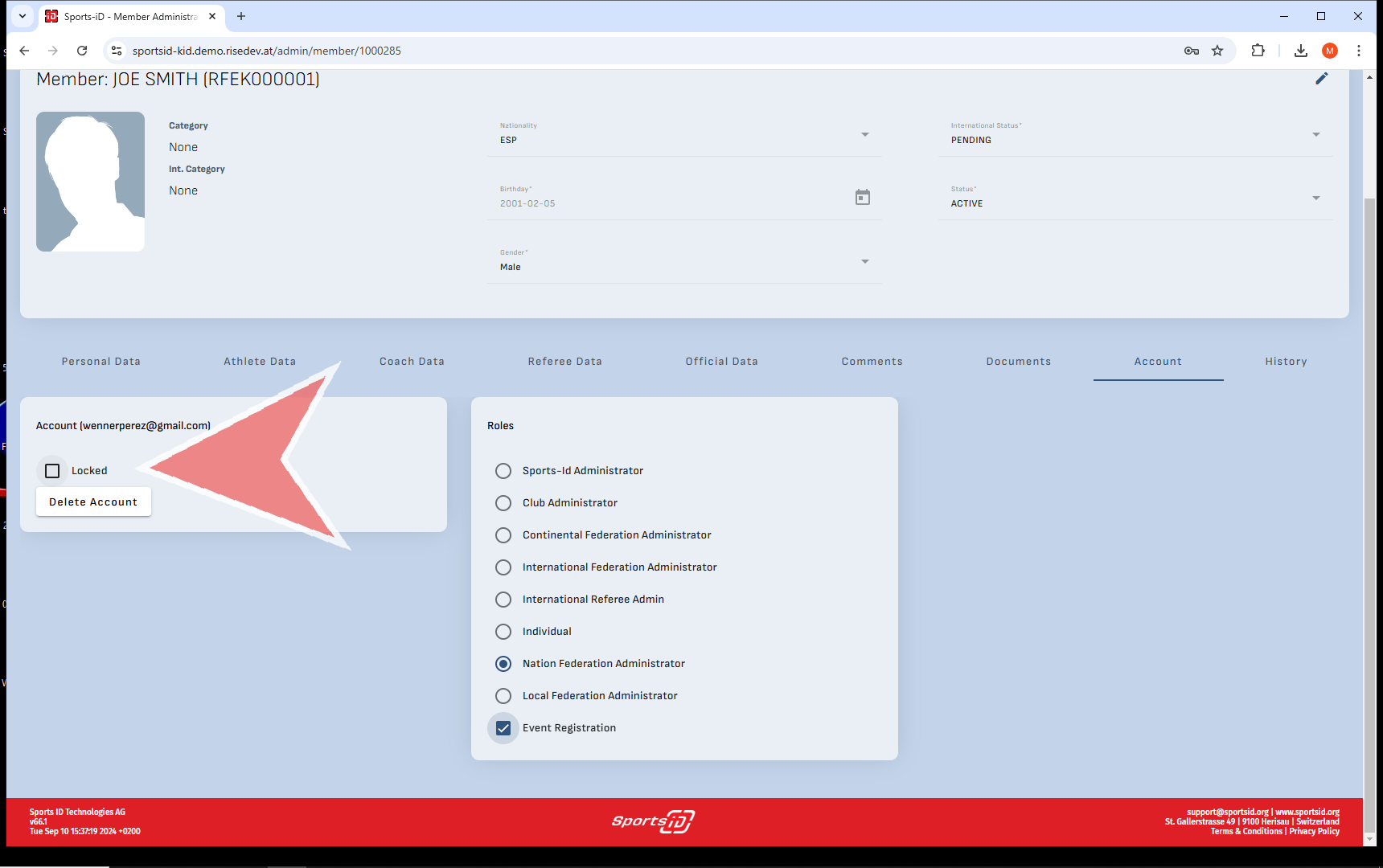This screenshot has width=1383, height=868.
Task: Click the Sports-iD logo in footer
Action: coord(653,821)
